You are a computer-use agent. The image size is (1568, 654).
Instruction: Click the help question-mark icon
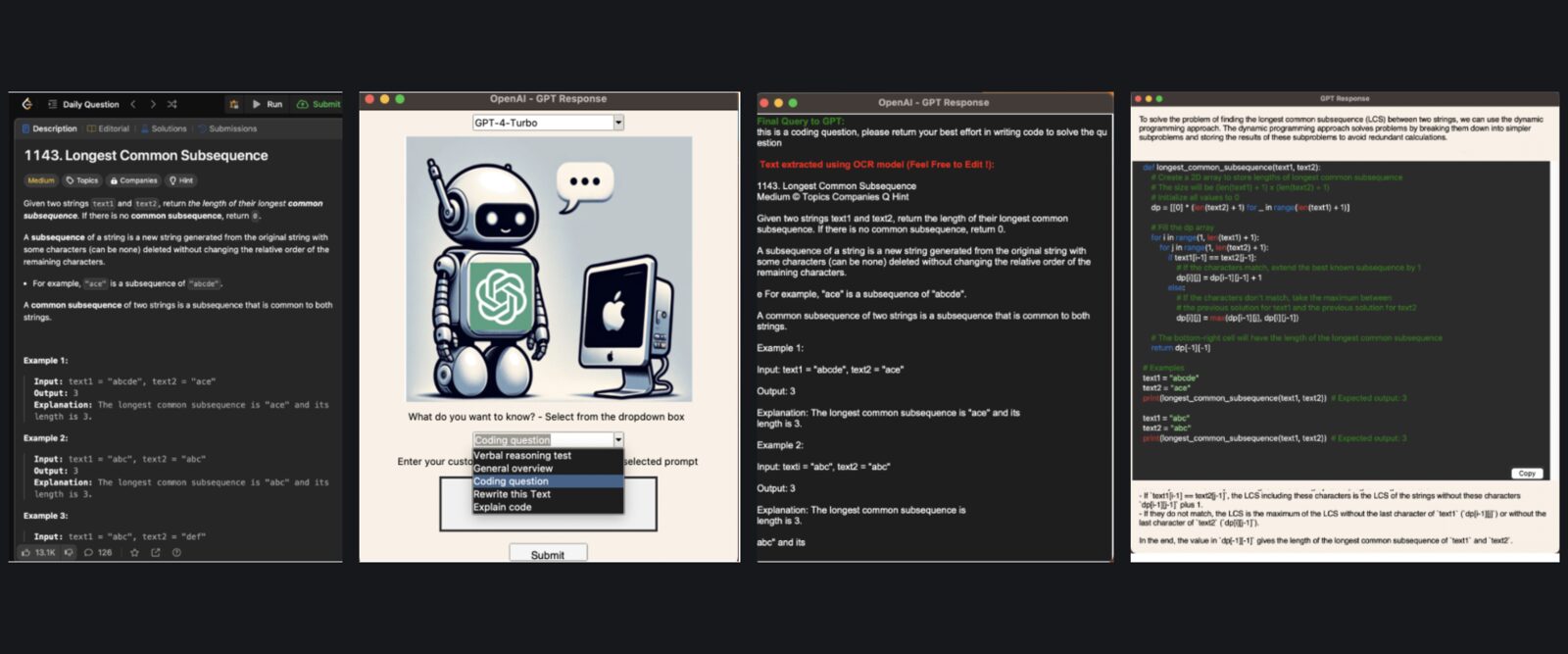click(176, 553)
